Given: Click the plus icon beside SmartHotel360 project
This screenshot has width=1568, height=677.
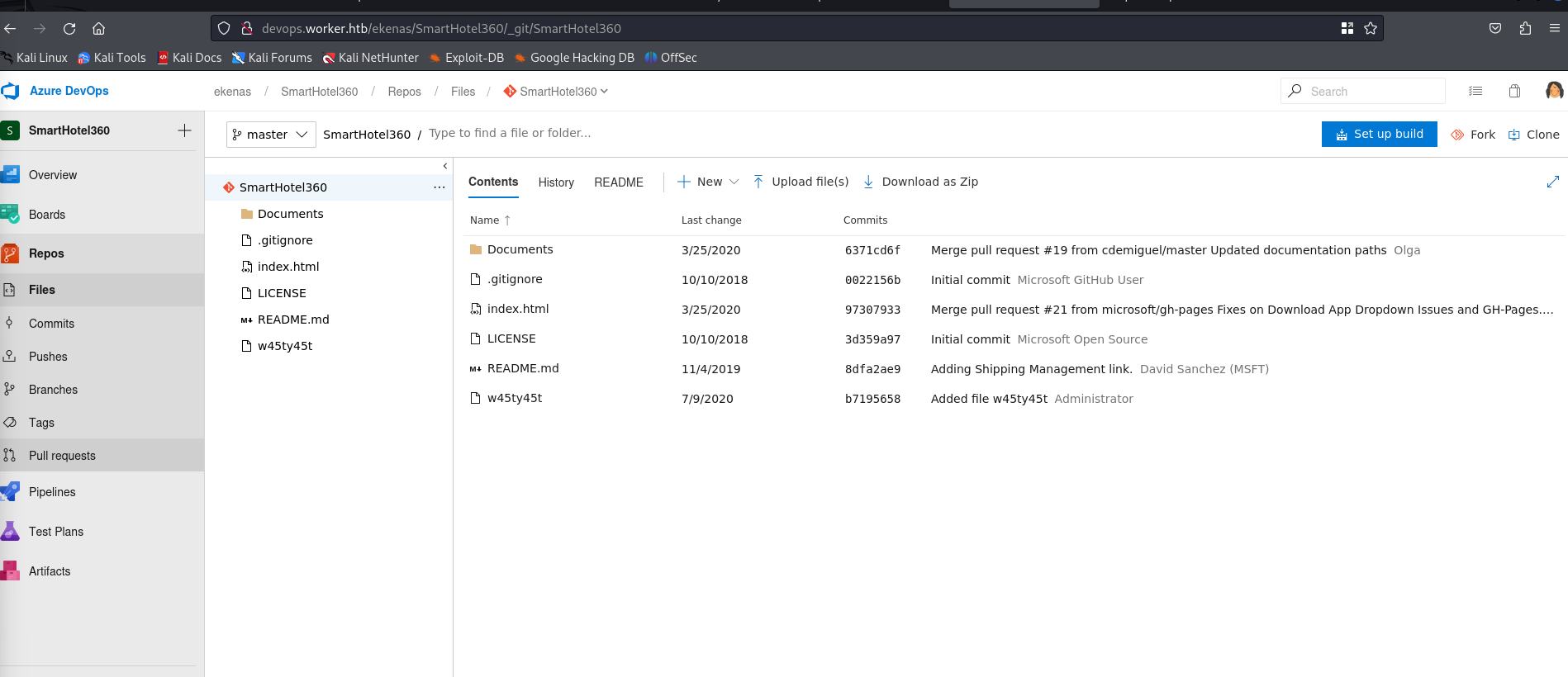Looking at the screenshot, I should (x=184, y=130).
